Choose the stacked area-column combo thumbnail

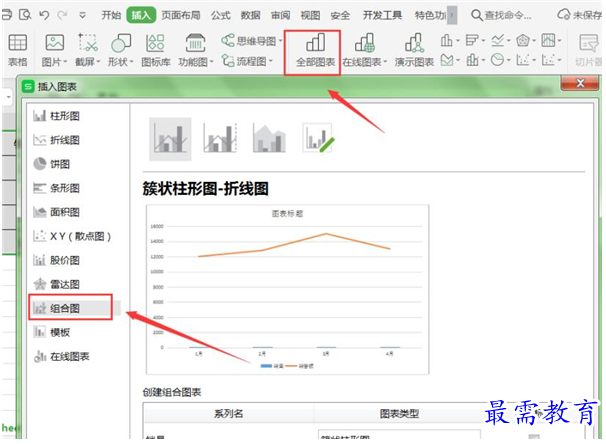click(x=269, y=138)
